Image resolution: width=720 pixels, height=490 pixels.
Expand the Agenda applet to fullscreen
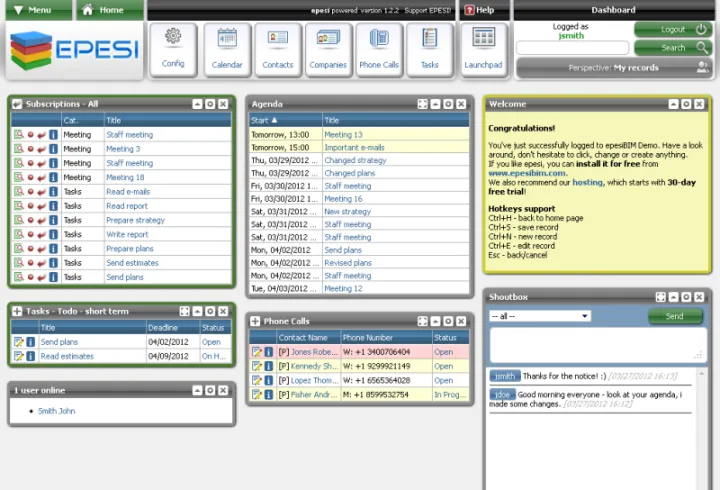[x=422, y=104]
